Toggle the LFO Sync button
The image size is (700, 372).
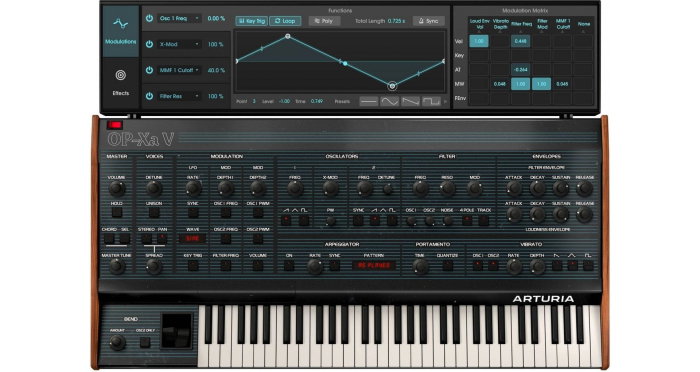pos(193,213)
